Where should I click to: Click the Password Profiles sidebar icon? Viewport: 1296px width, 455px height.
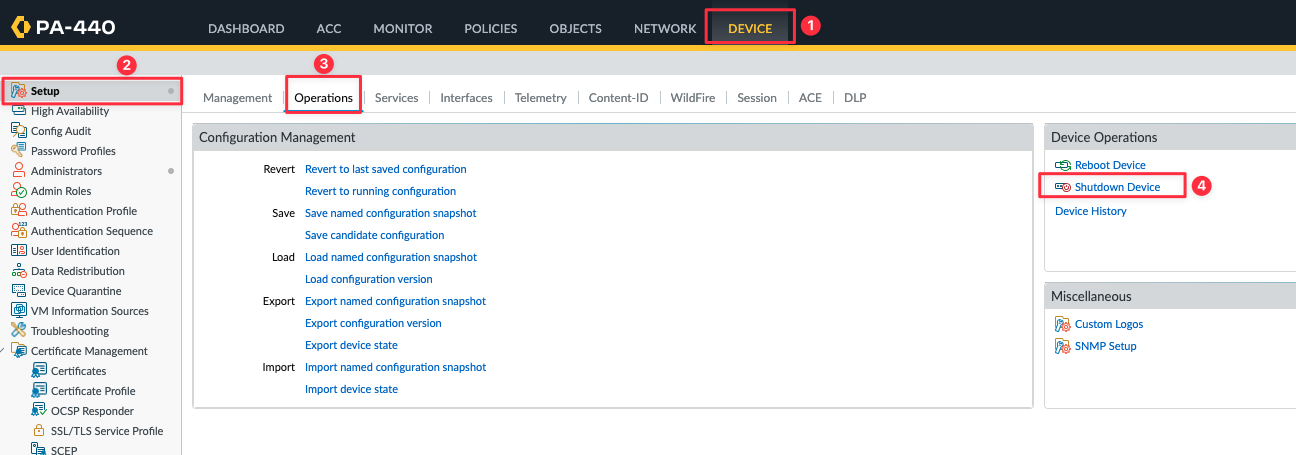19,151
